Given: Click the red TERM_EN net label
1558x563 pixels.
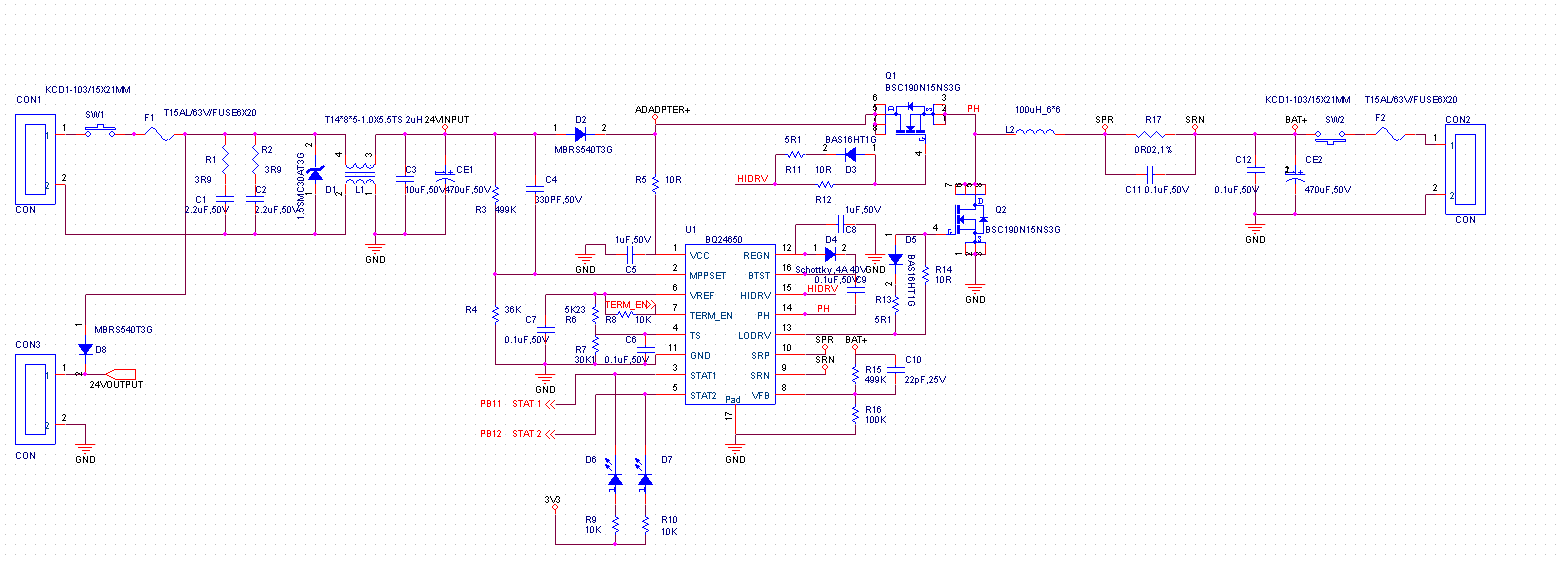Looking at the screenshot, I should (627, 304).
